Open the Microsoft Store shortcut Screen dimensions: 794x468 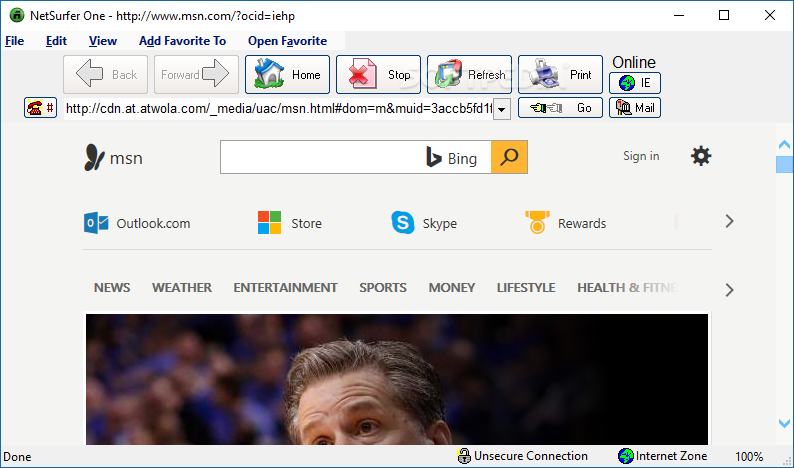tap(290, 223)
